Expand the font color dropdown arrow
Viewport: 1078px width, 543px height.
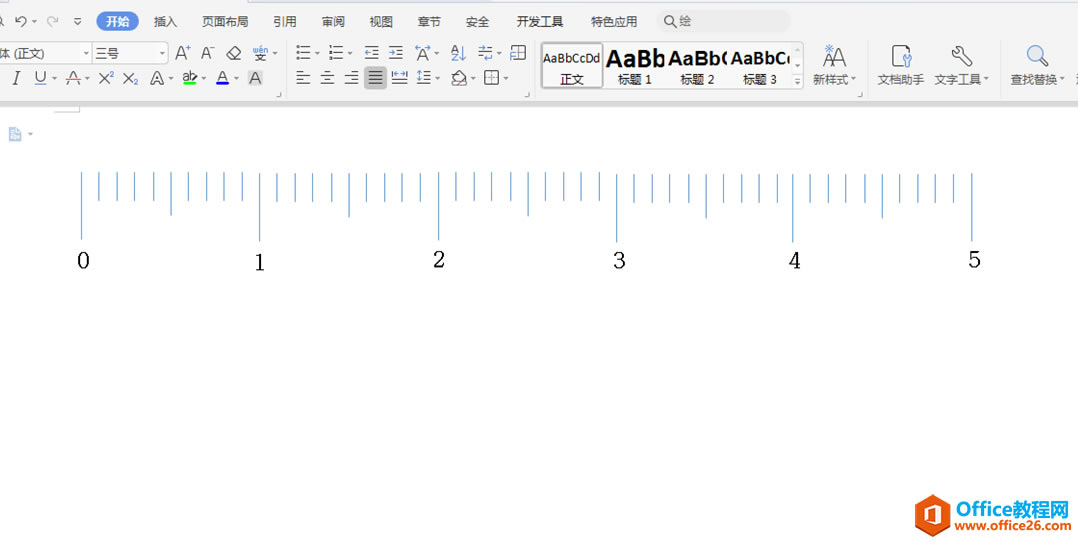click(236, 78)
